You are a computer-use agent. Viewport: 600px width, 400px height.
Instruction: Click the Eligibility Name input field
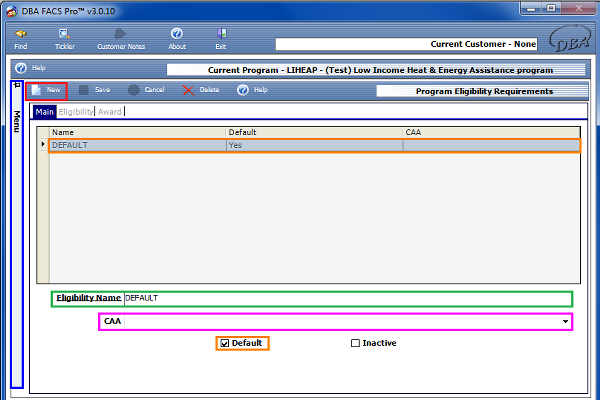pos(347,299)
